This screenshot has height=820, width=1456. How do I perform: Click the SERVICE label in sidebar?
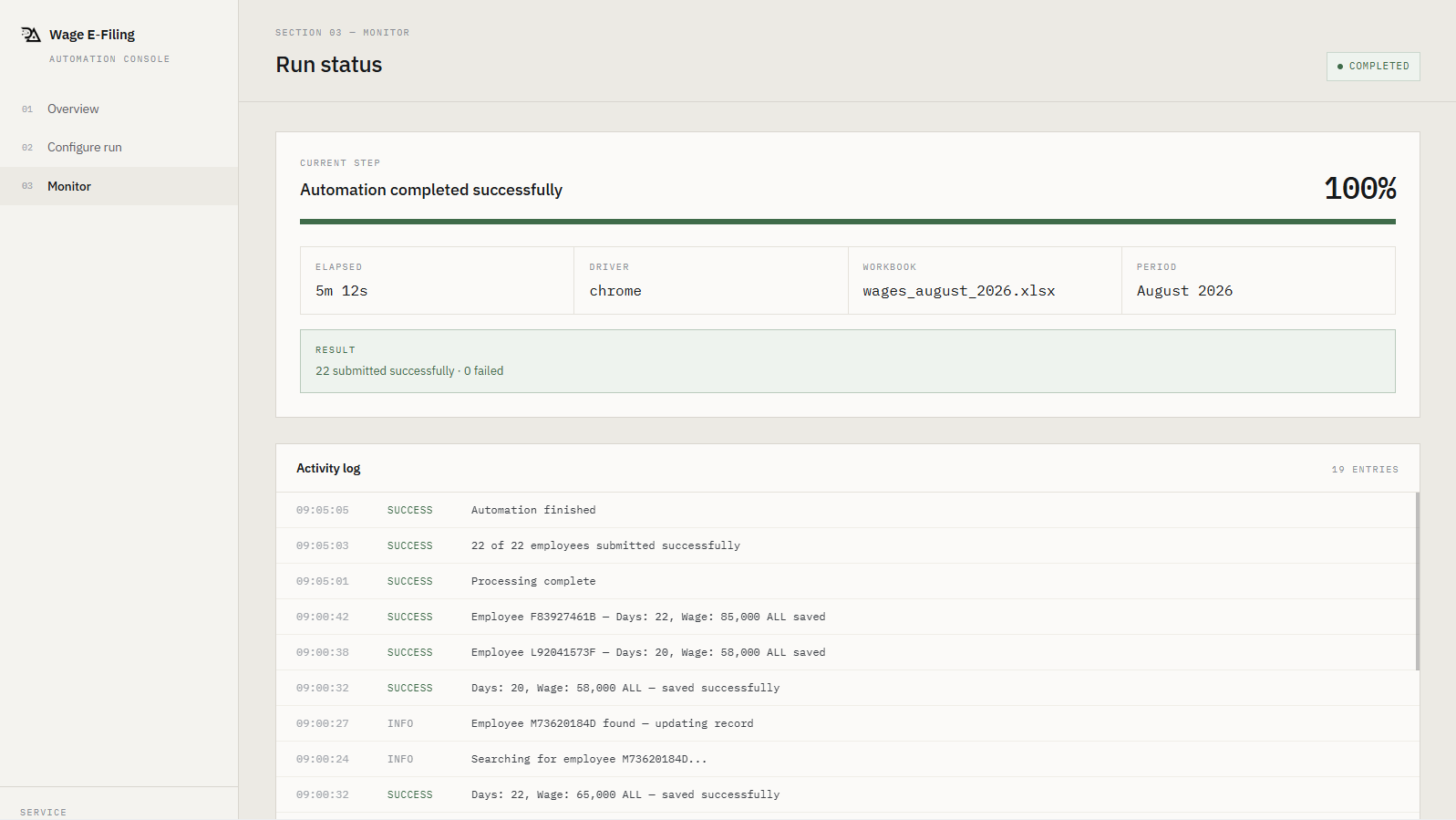44,813
